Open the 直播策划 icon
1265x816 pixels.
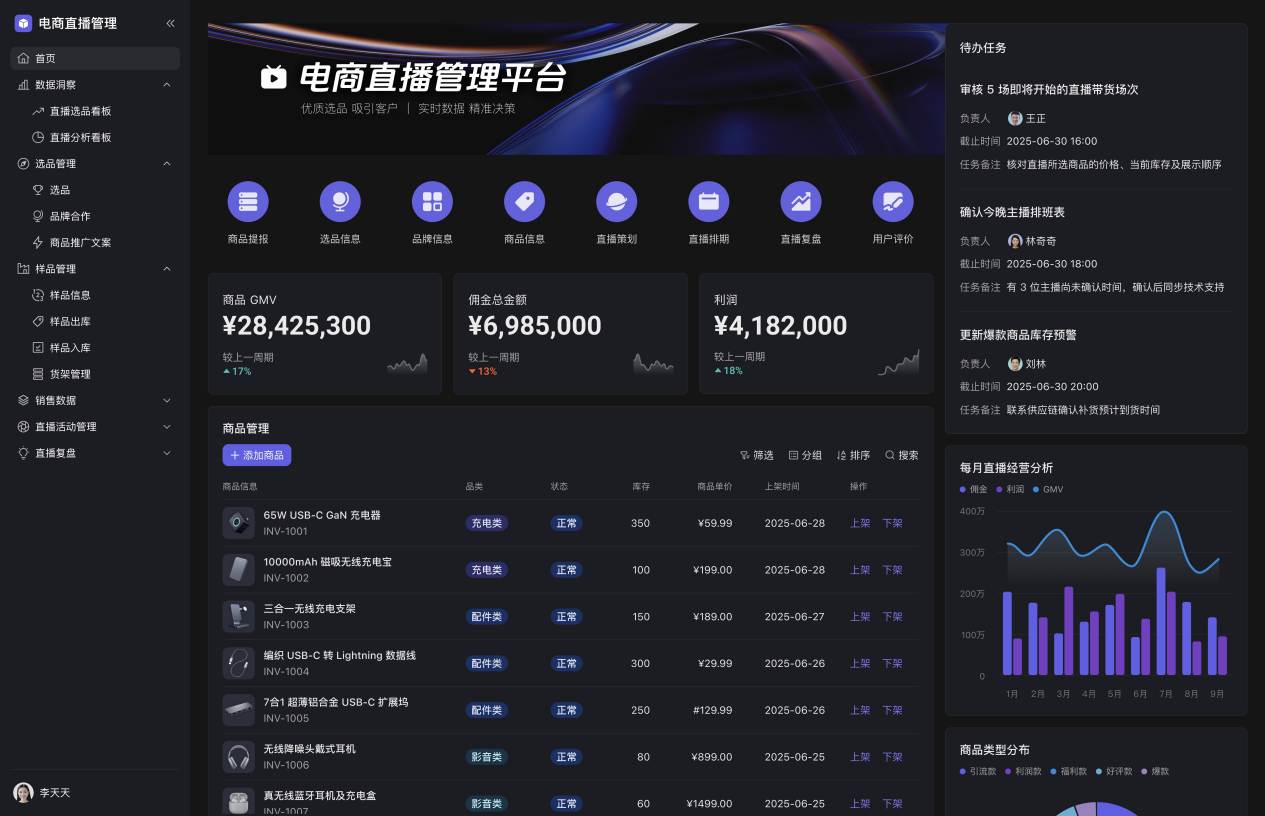[616, 201]
